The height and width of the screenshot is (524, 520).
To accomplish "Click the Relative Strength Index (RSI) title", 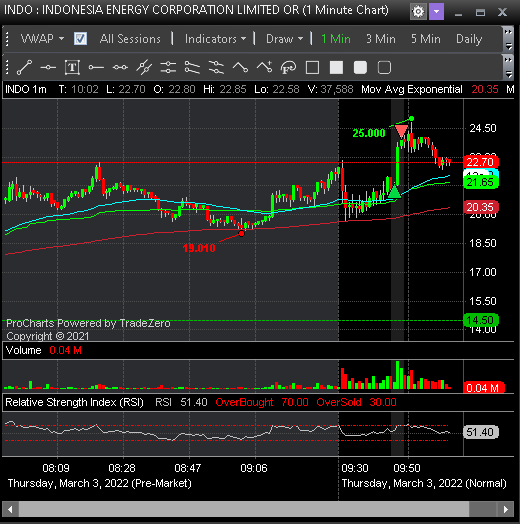I will click(75, 402).
